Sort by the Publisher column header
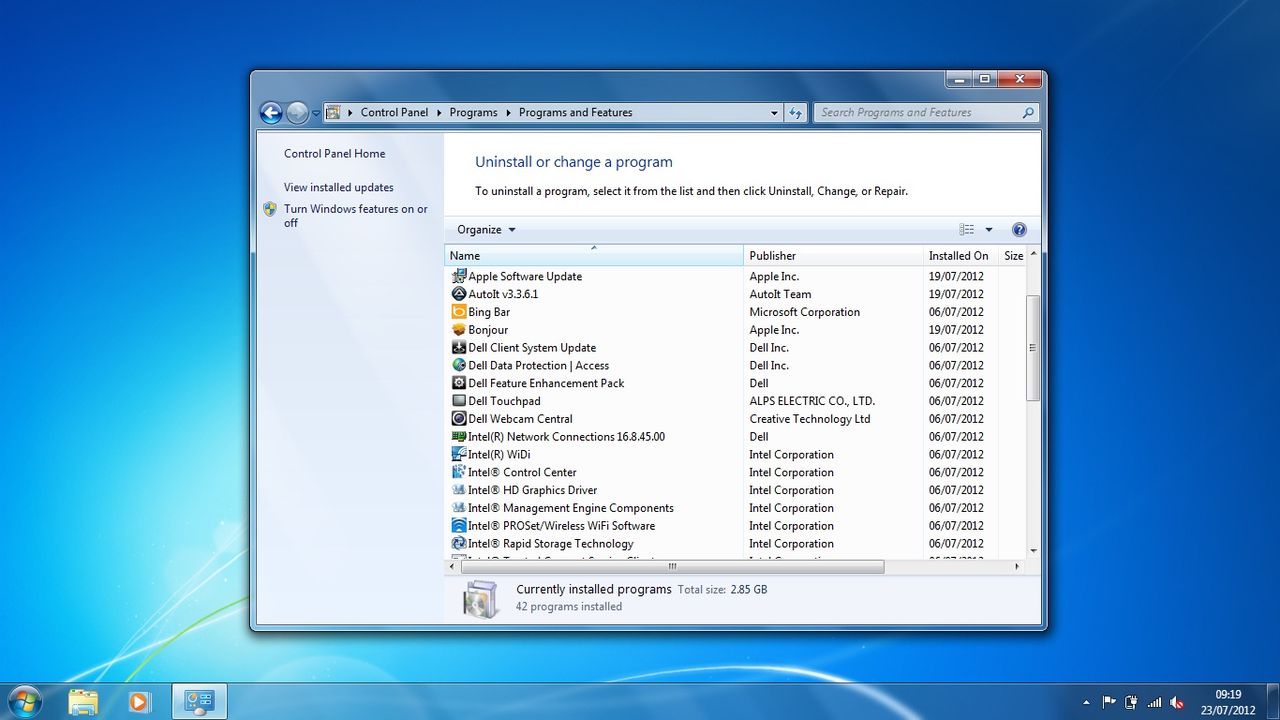Viewport: 1280px width, 720px height. click(833, 256)
